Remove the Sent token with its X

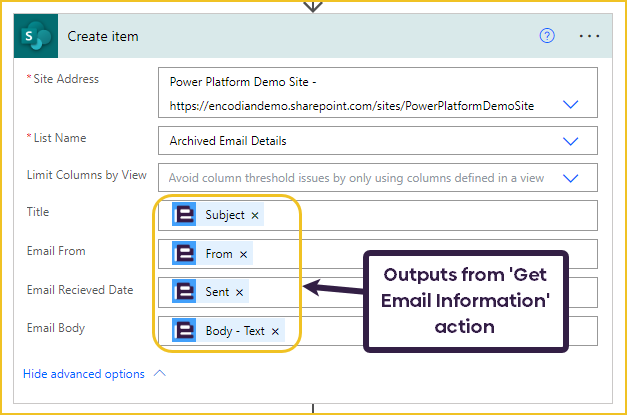[239, 293]
